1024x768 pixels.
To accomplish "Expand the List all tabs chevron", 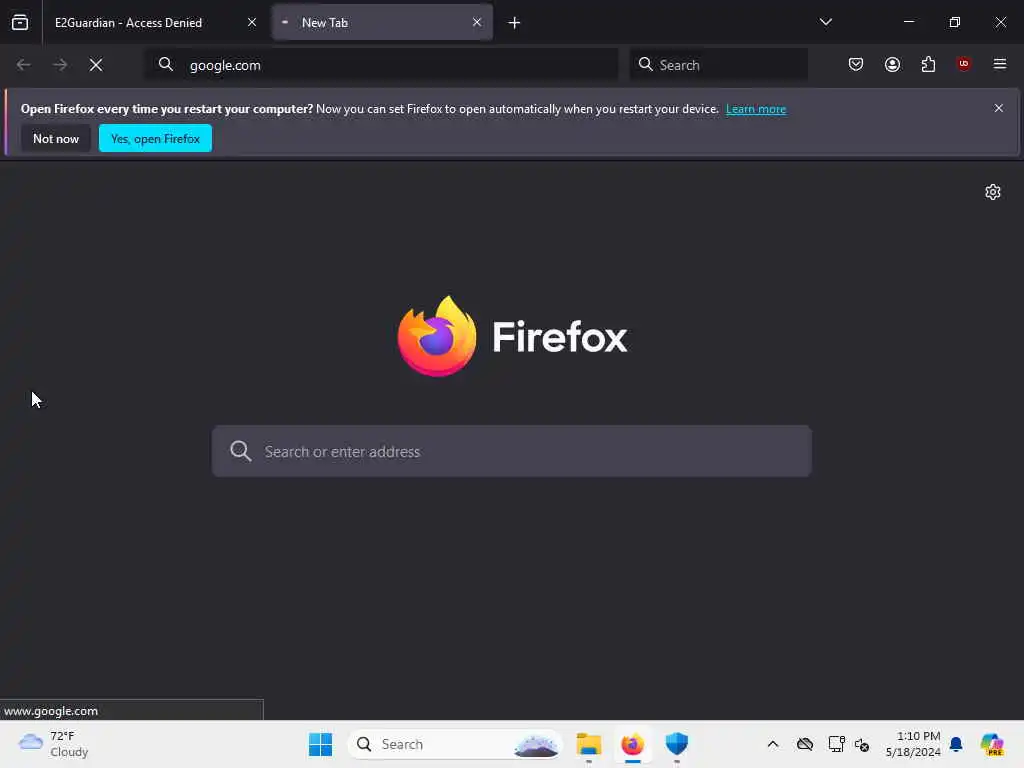I will click(825, 22).
